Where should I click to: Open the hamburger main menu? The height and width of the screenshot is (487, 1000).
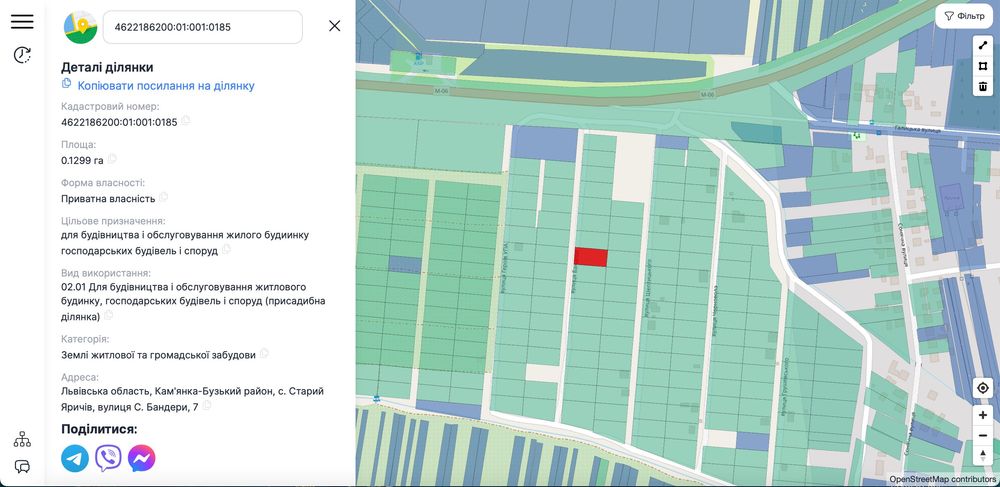22,20
